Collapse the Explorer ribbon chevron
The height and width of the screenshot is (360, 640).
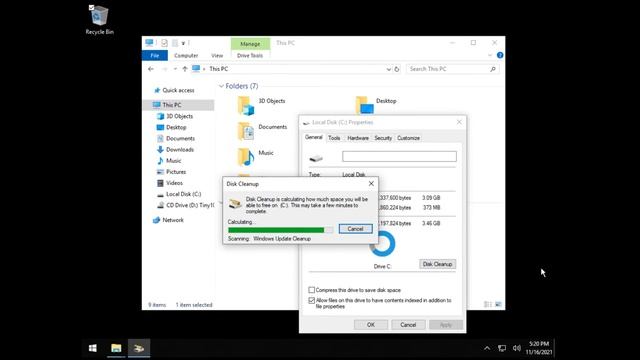coord(490,55)
